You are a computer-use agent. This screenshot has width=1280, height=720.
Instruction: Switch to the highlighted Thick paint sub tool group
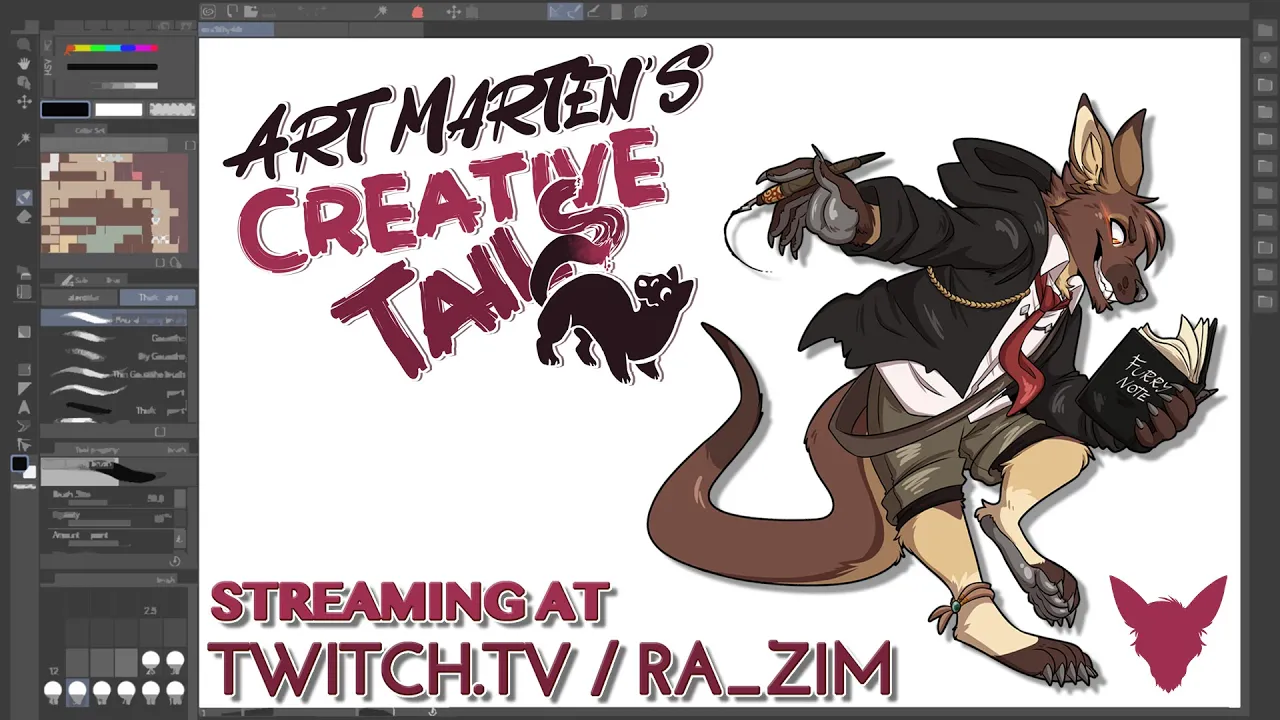coord(158,298)
